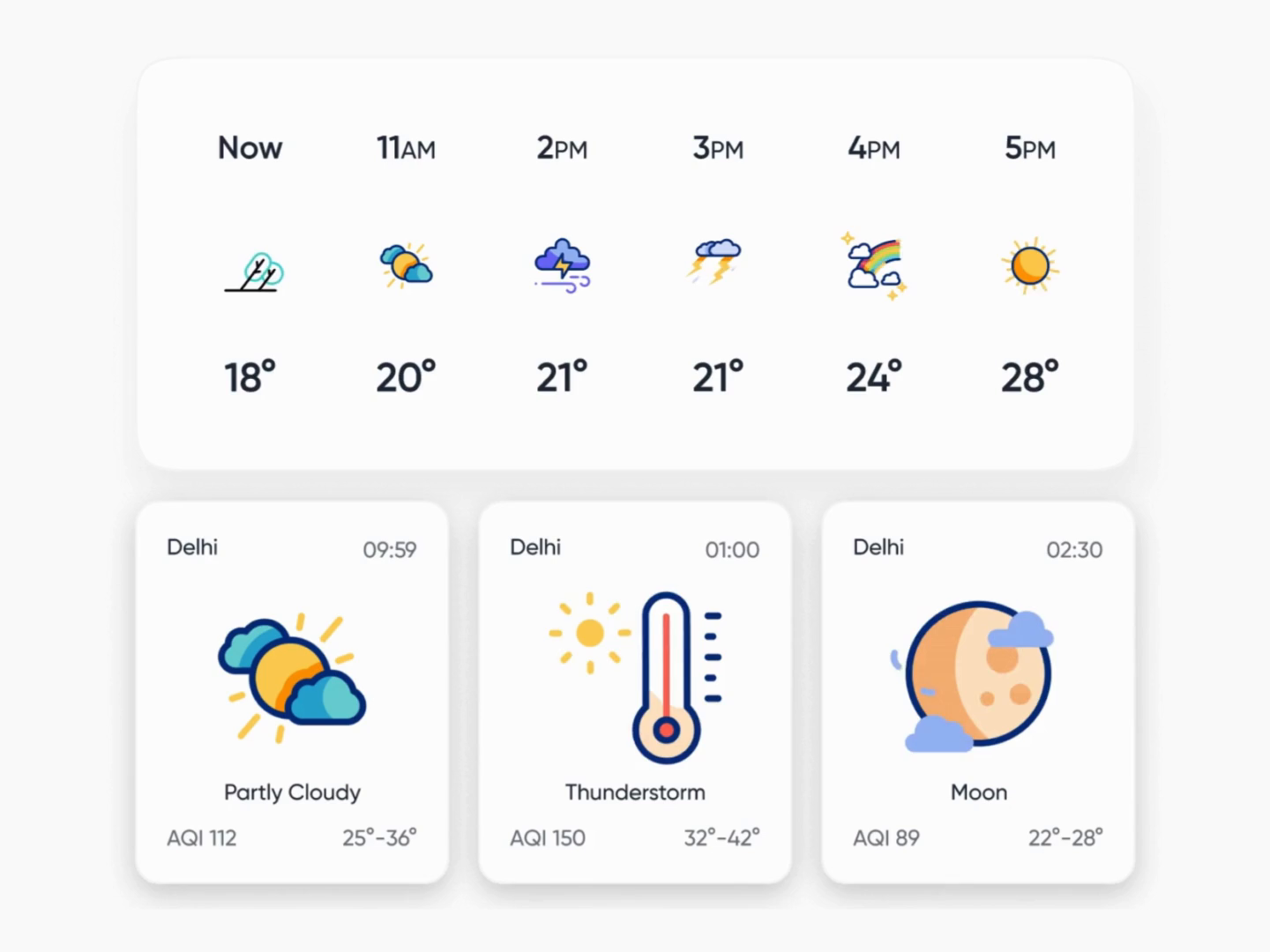Select the sunny icon for 5PM
This screenshot has width=1270, height=952.
point(1030,265)
